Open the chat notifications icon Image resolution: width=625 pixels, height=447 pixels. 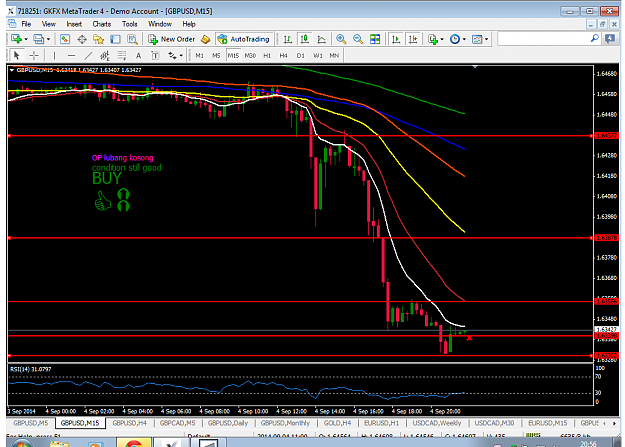[609, 39]
